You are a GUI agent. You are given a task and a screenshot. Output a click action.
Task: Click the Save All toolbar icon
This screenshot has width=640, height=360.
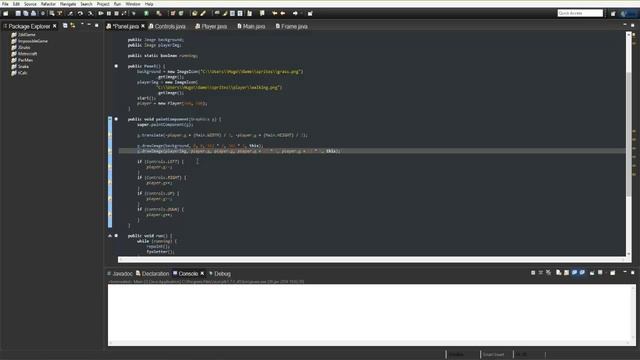[x=26, y=13]
